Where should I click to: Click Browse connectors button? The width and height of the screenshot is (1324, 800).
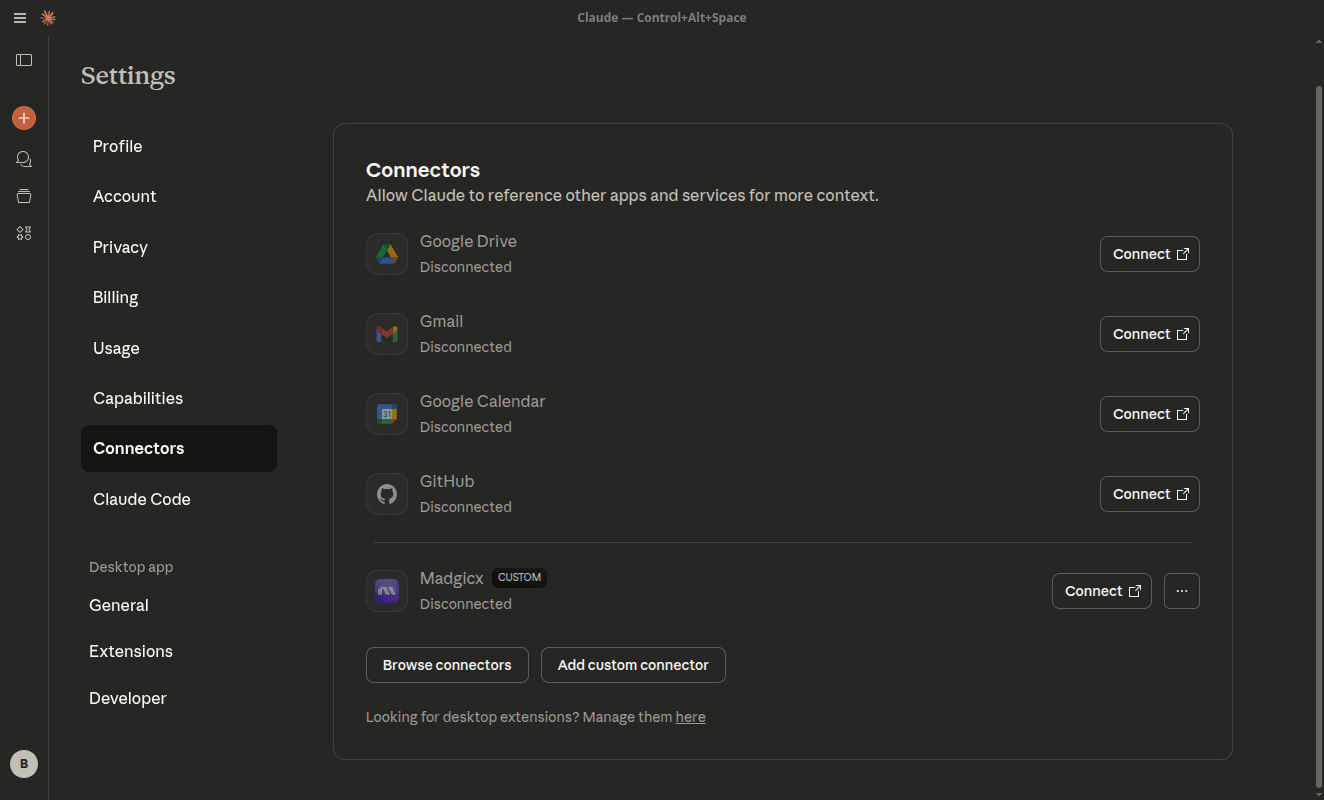point(447,665)
